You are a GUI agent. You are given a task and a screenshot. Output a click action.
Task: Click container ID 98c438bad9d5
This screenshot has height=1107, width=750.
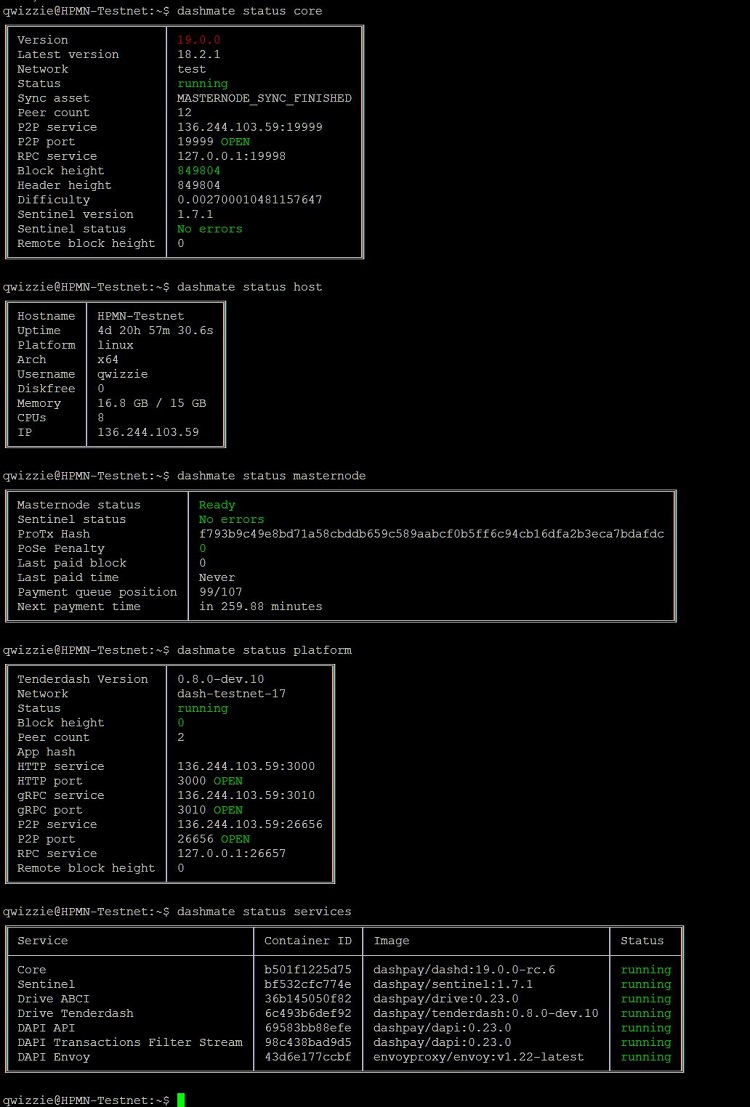click(x=307, y=1042)
